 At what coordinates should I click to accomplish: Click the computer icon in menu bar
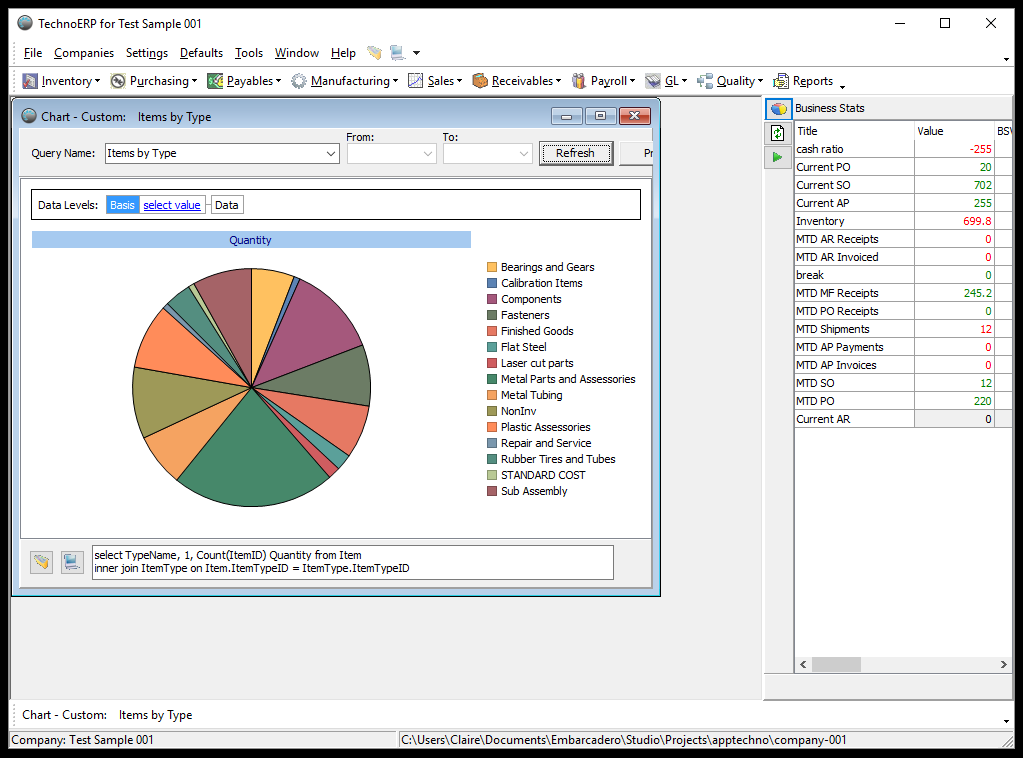pos(398,53)
